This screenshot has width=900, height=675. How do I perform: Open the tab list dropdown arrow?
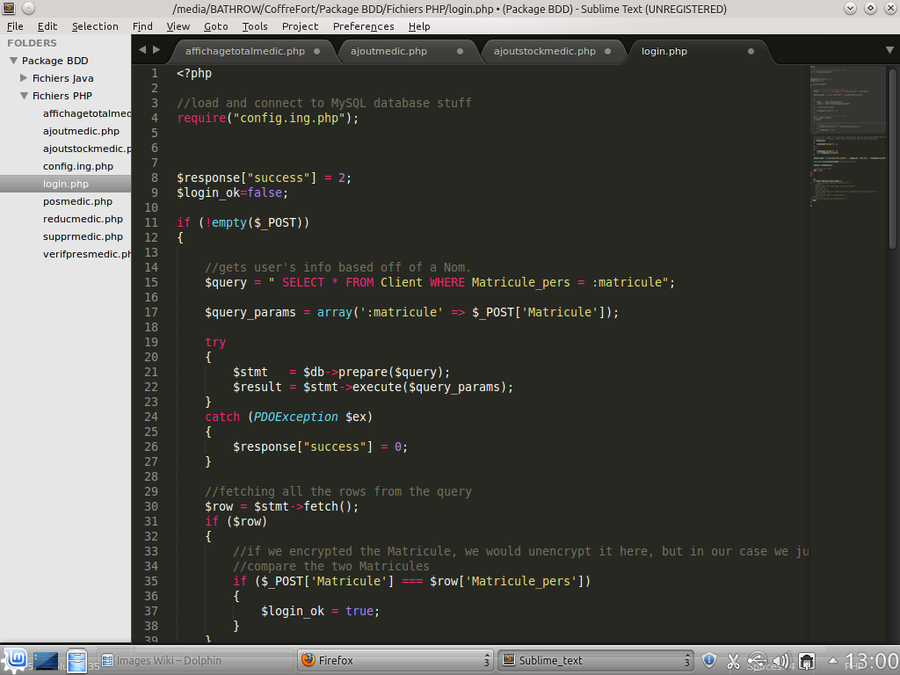pyautogui.click(x=889, y=50)
